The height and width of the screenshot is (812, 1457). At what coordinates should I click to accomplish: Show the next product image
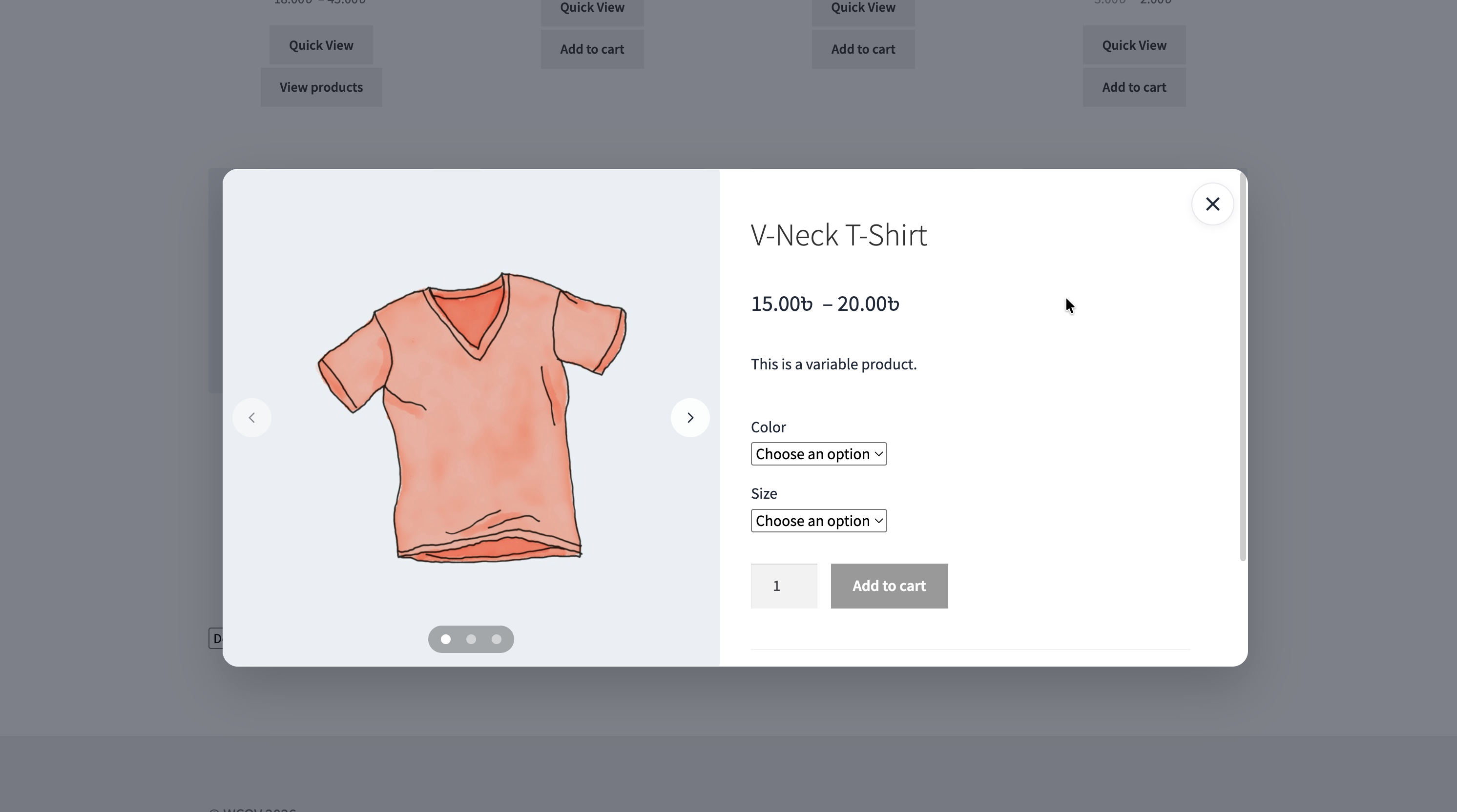click(x=690, y=417)
